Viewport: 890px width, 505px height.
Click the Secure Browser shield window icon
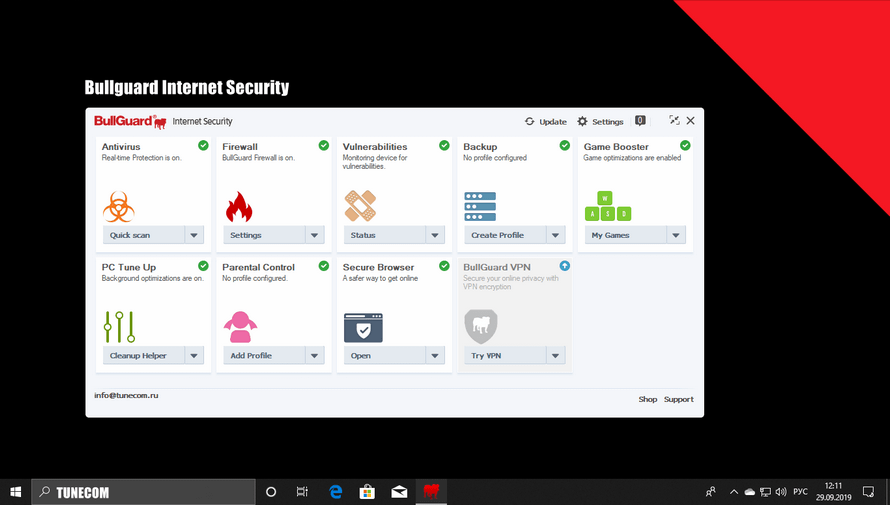[x=363, y=327]
